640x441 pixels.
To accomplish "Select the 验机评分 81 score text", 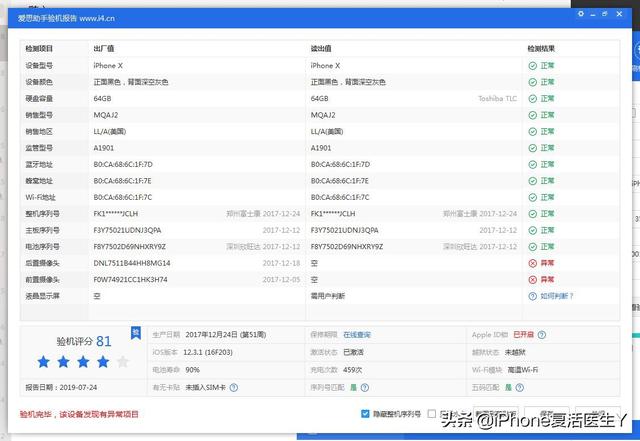I will (x=84, y=341).
